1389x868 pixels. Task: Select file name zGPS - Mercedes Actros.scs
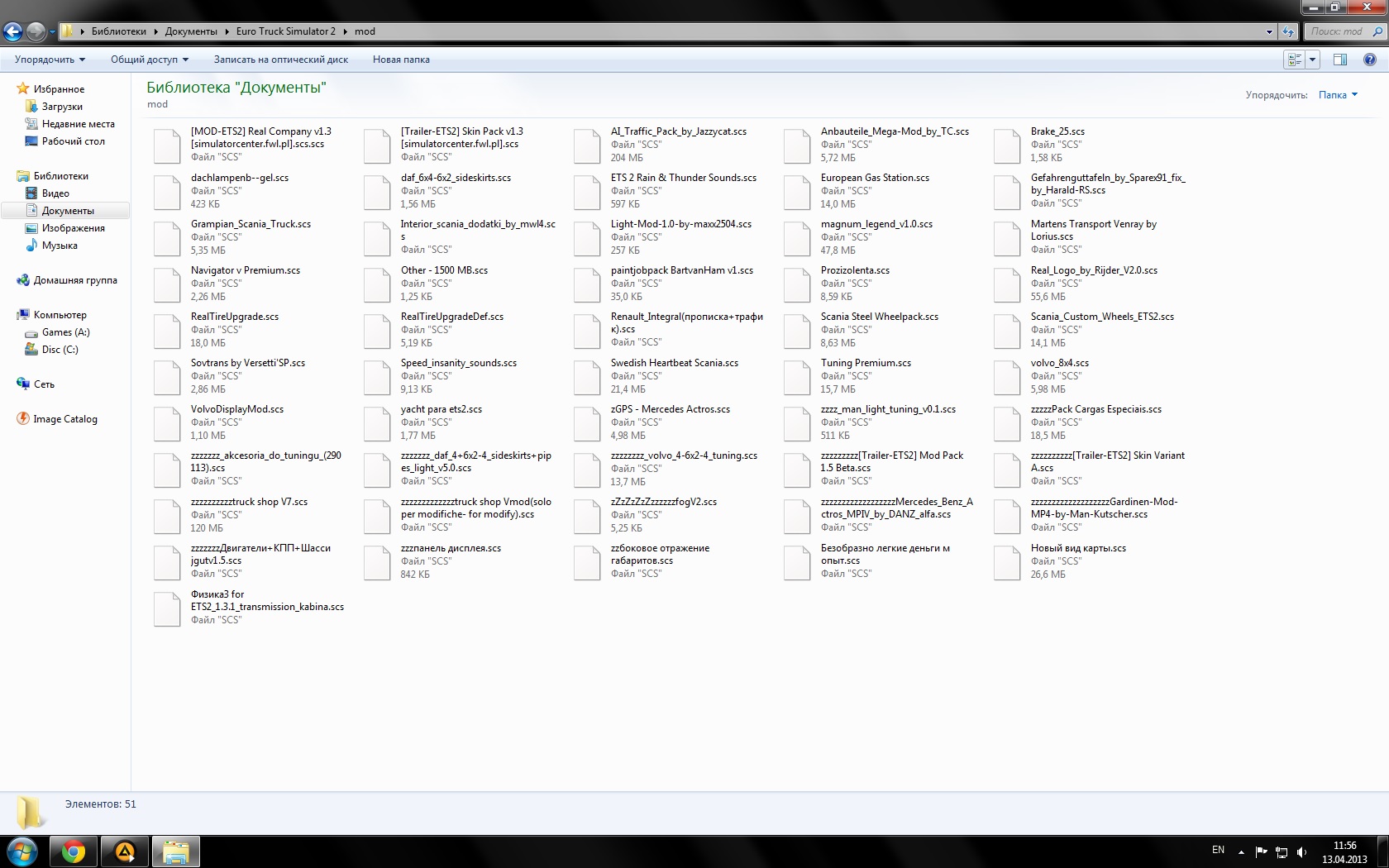point(670,409)
